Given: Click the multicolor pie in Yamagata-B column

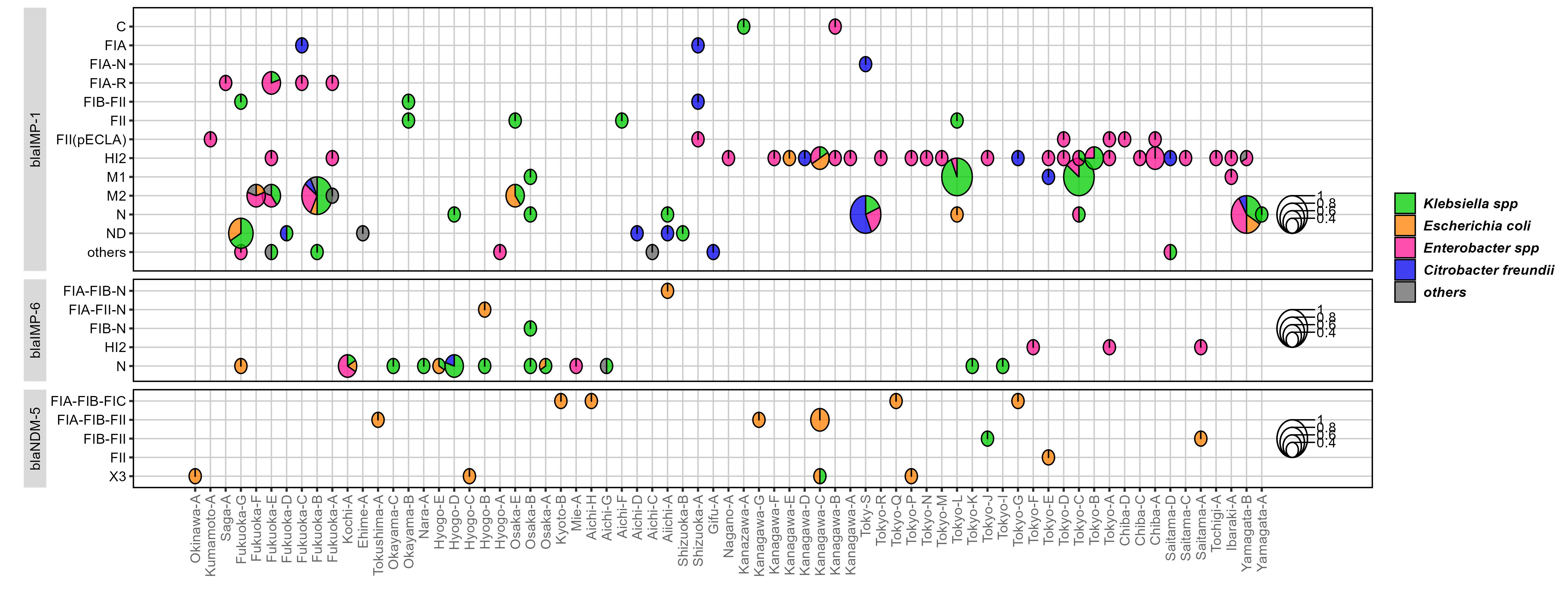Looking at the screenshot, I should [x=1246, y=214].
